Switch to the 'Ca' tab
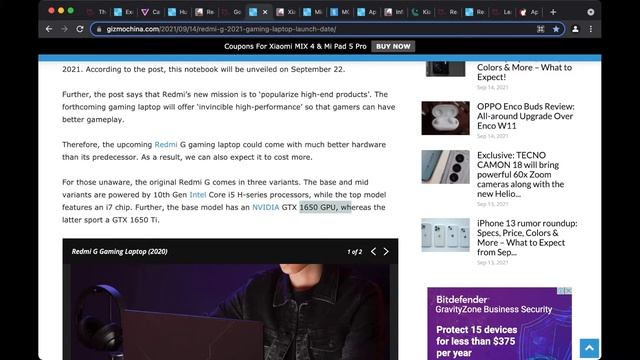 pyautogui.click(x=150, y=12)
